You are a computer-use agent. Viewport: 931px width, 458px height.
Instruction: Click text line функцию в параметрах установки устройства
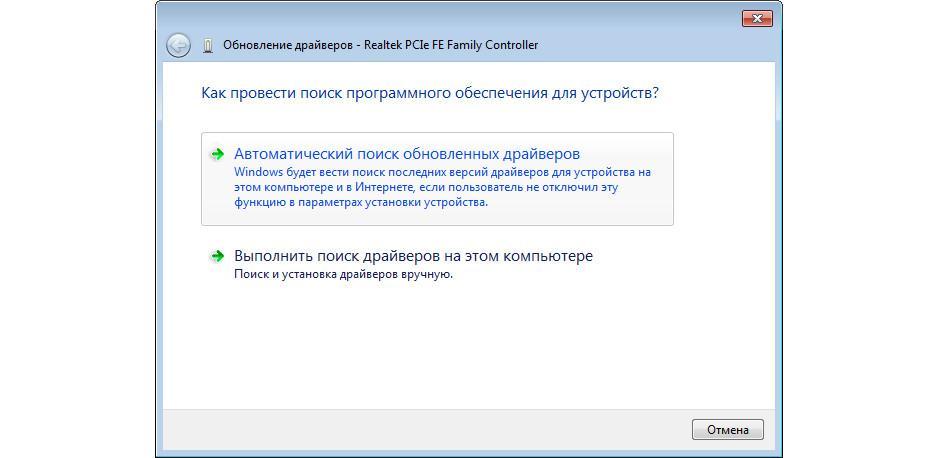[x=361, y=203]
